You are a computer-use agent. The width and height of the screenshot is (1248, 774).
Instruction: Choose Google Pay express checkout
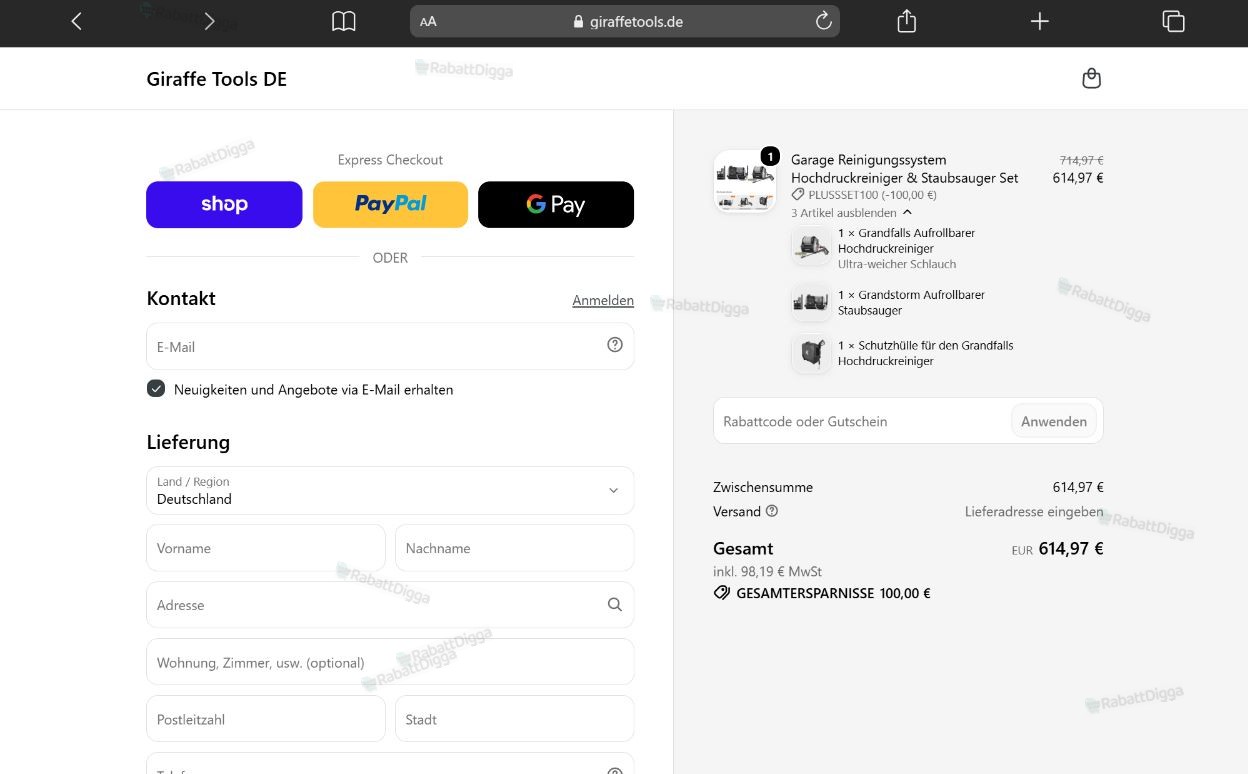(x=556, y=204)
